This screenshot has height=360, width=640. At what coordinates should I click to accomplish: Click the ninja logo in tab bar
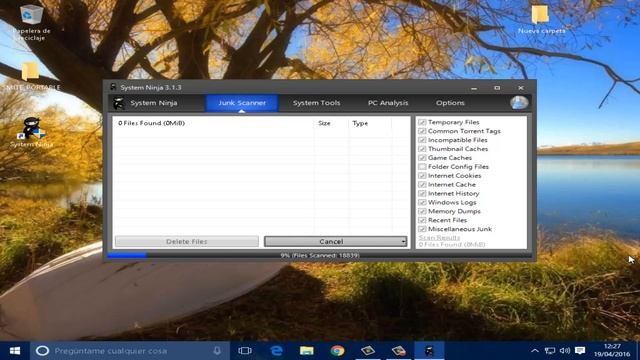point(118,103)
